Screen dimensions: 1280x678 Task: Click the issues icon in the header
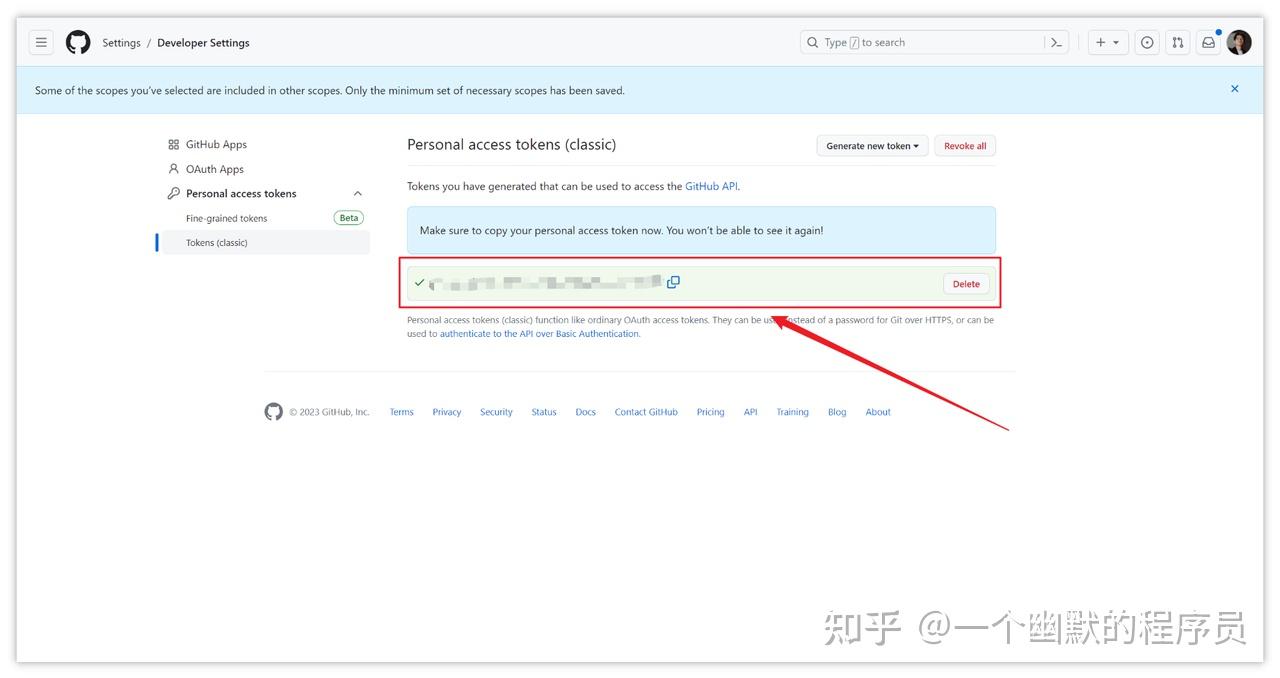1146,42
